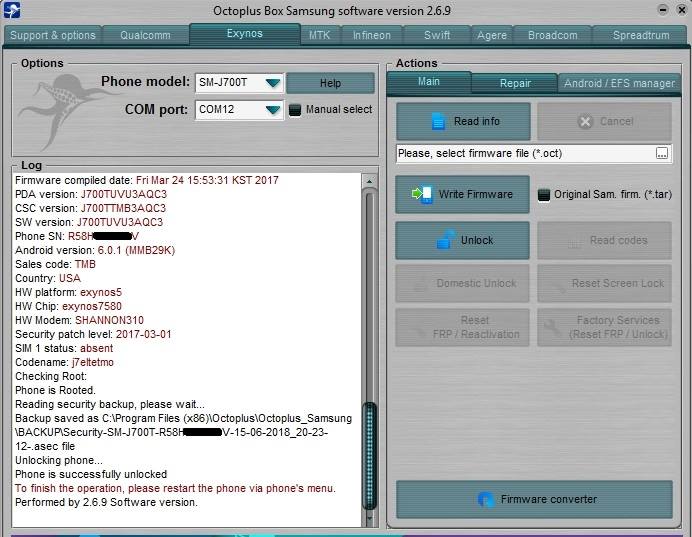Click the HW Modem SHANNON310 line
This screenshot has height=537, width=692.
pos(79,320)
